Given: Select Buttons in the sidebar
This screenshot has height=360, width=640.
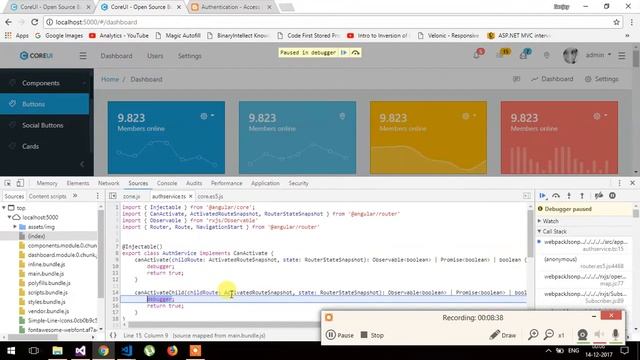Looking at the screenshot, I should [44, 104].
